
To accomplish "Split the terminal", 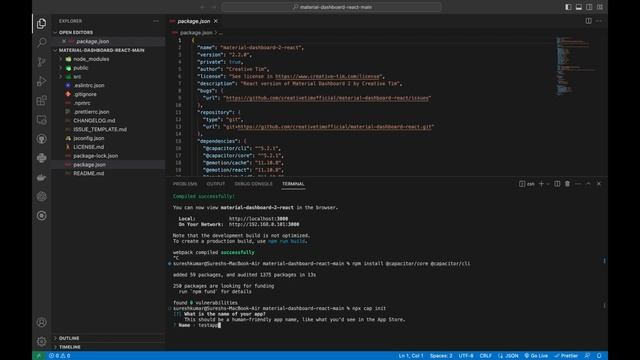I will (x=557, y=184).
